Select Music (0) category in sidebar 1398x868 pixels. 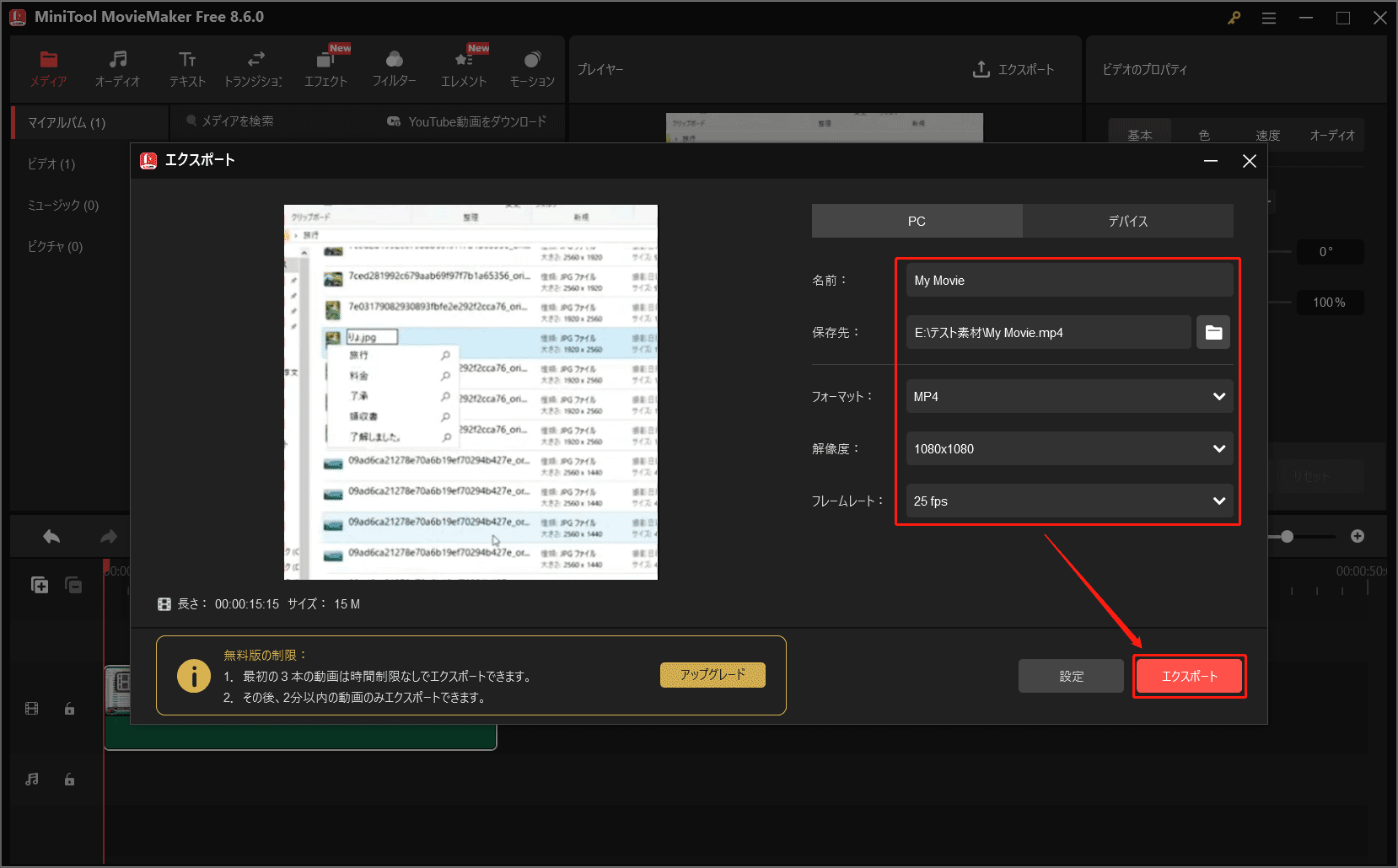click(63, 205)
